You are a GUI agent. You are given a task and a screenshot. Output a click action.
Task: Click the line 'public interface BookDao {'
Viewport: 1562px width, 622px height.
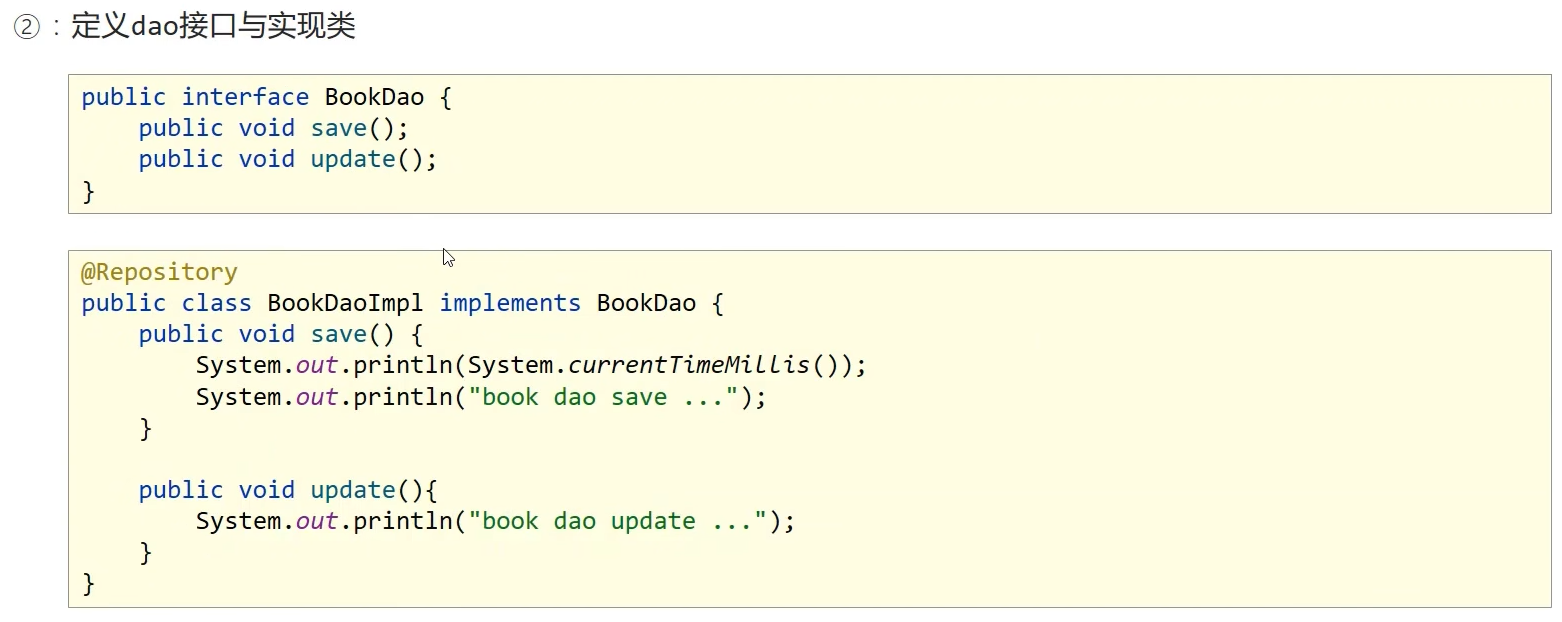267,97
